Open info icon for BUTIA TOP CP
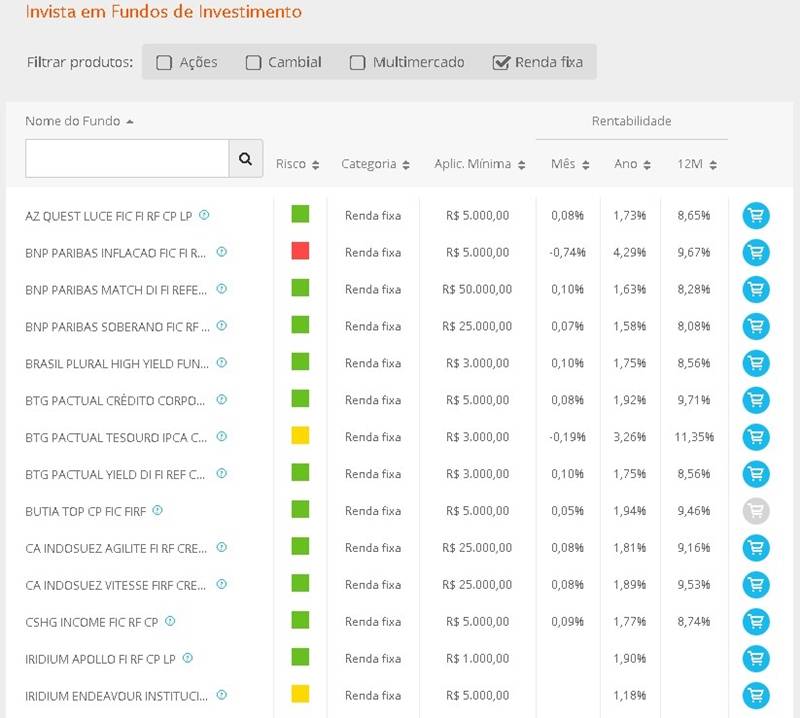Screen dimensions: 800x718 click(158, 510)
